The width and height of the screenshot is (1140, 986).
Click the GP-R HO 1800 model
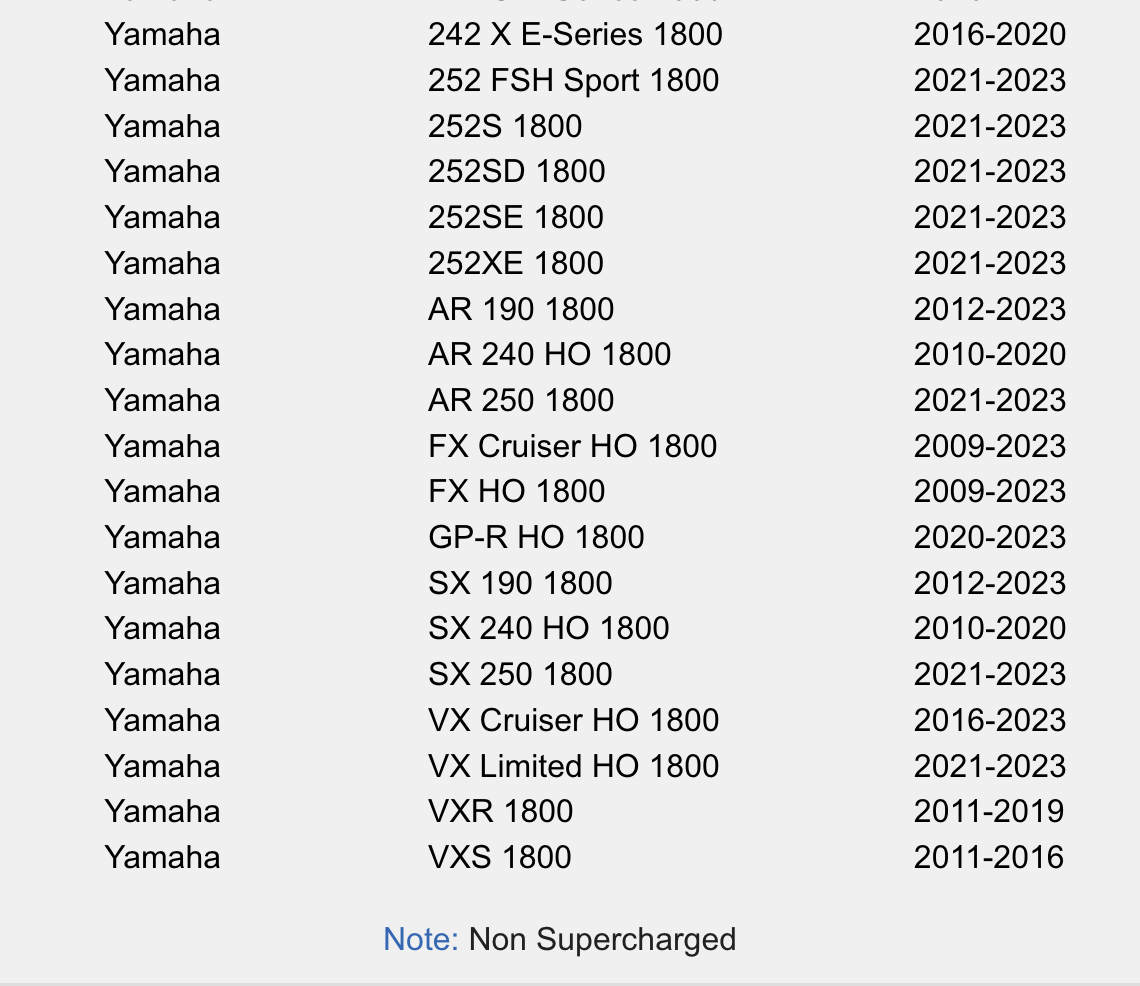536,538
